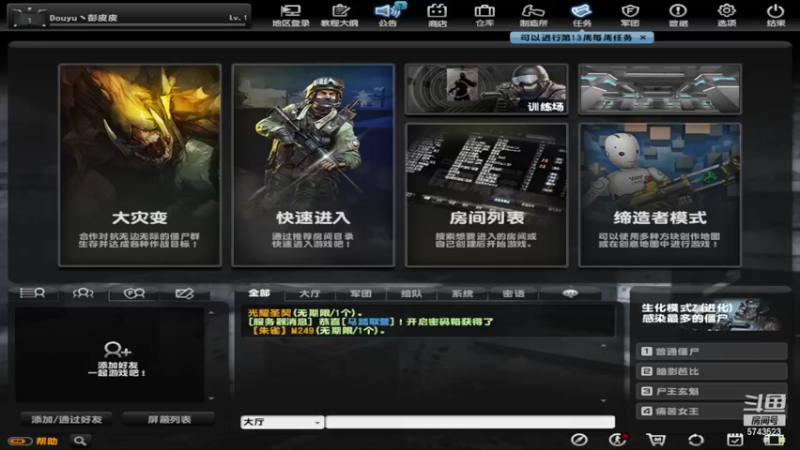Image resolution: width=800 pixels, height=450 pixels.
Task: Click the chat tab with chat-bubble icon
Action: pyautogui.click(x=570, y=294)
